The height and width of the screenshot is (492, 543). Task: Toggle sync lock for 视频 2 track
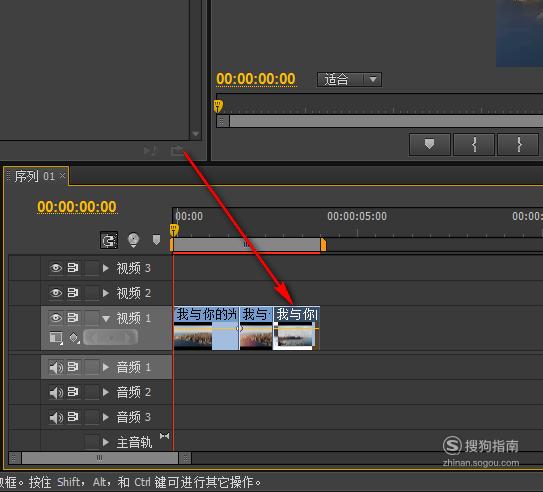73,293
